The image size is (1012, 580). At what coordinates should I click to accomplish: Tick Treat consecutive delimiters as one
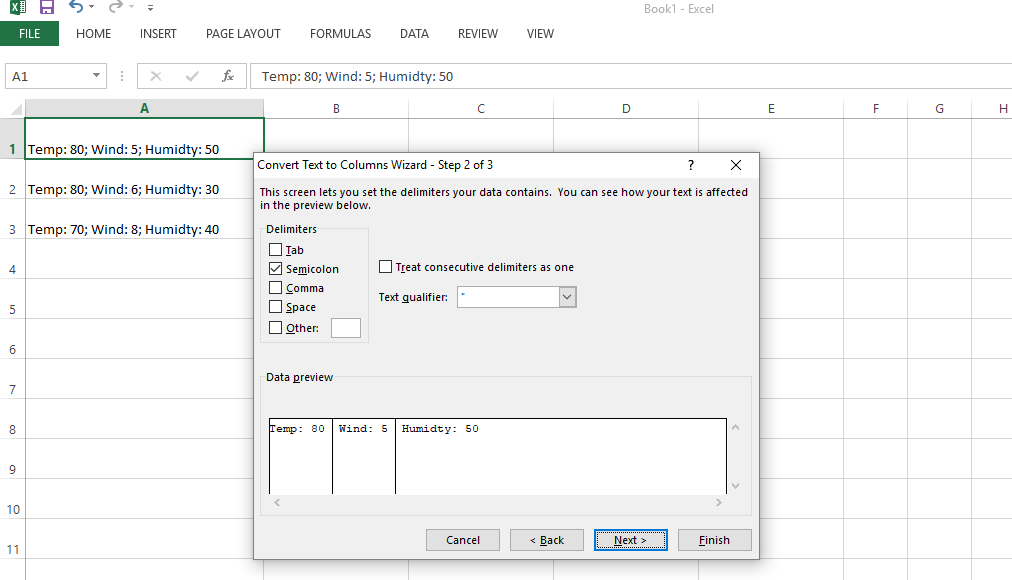[386, 267]
